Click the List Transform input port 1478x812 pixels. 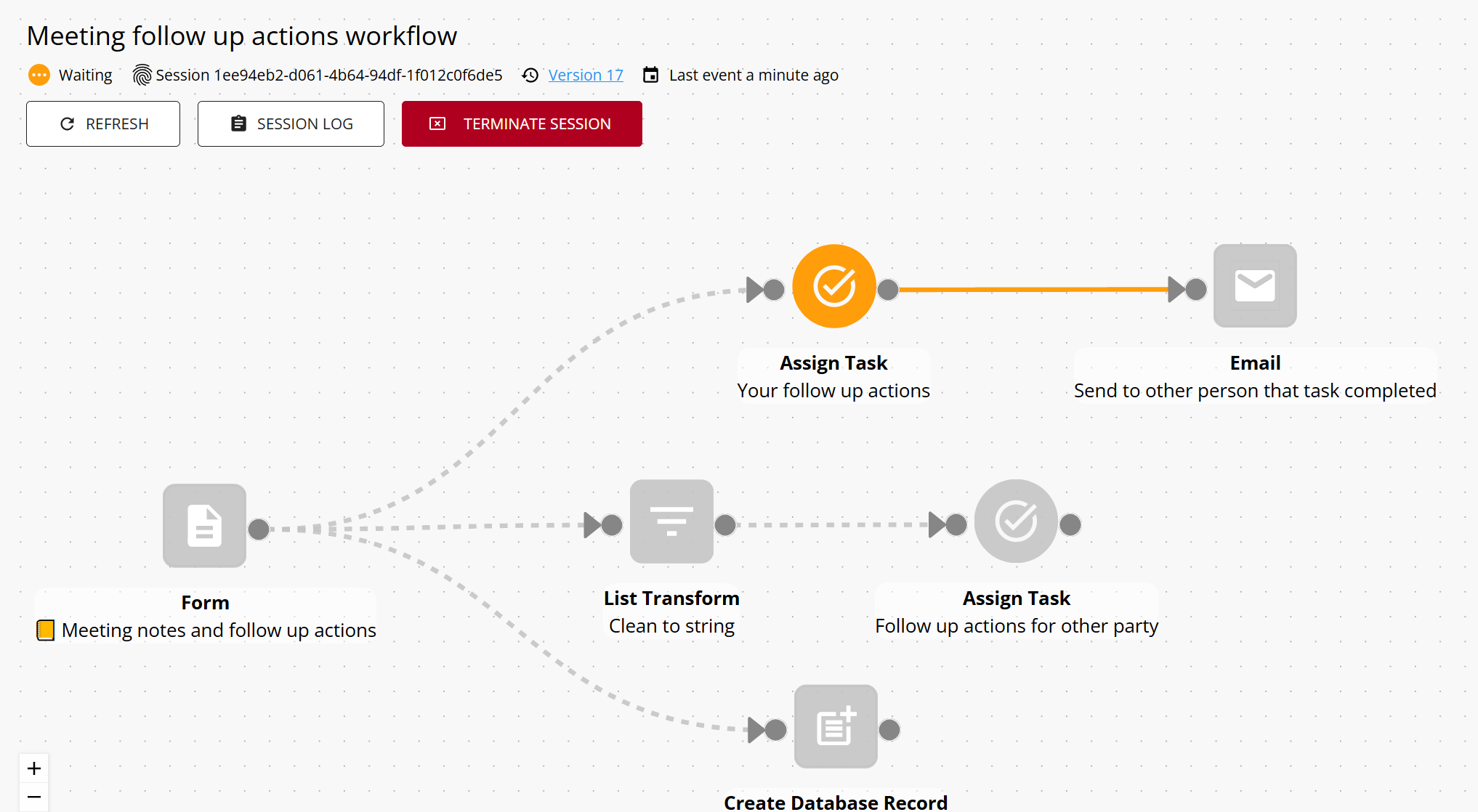[x=612, y=524]
